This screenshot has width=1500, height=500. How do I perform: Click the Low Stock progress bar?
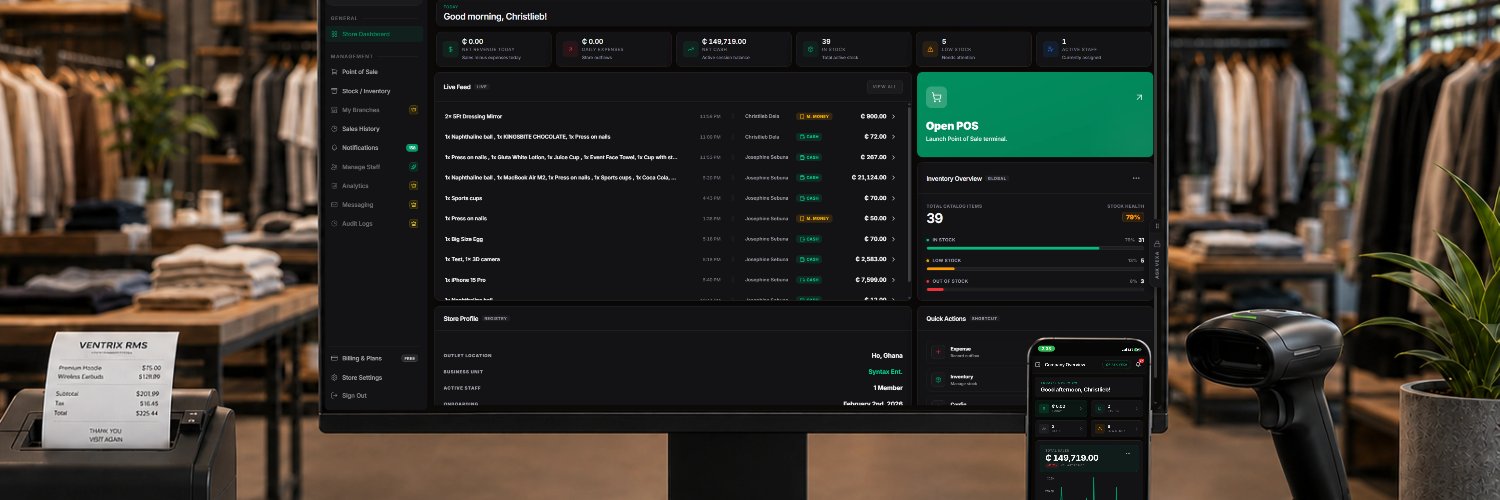pyautogui.click(x=1035, y=268)
